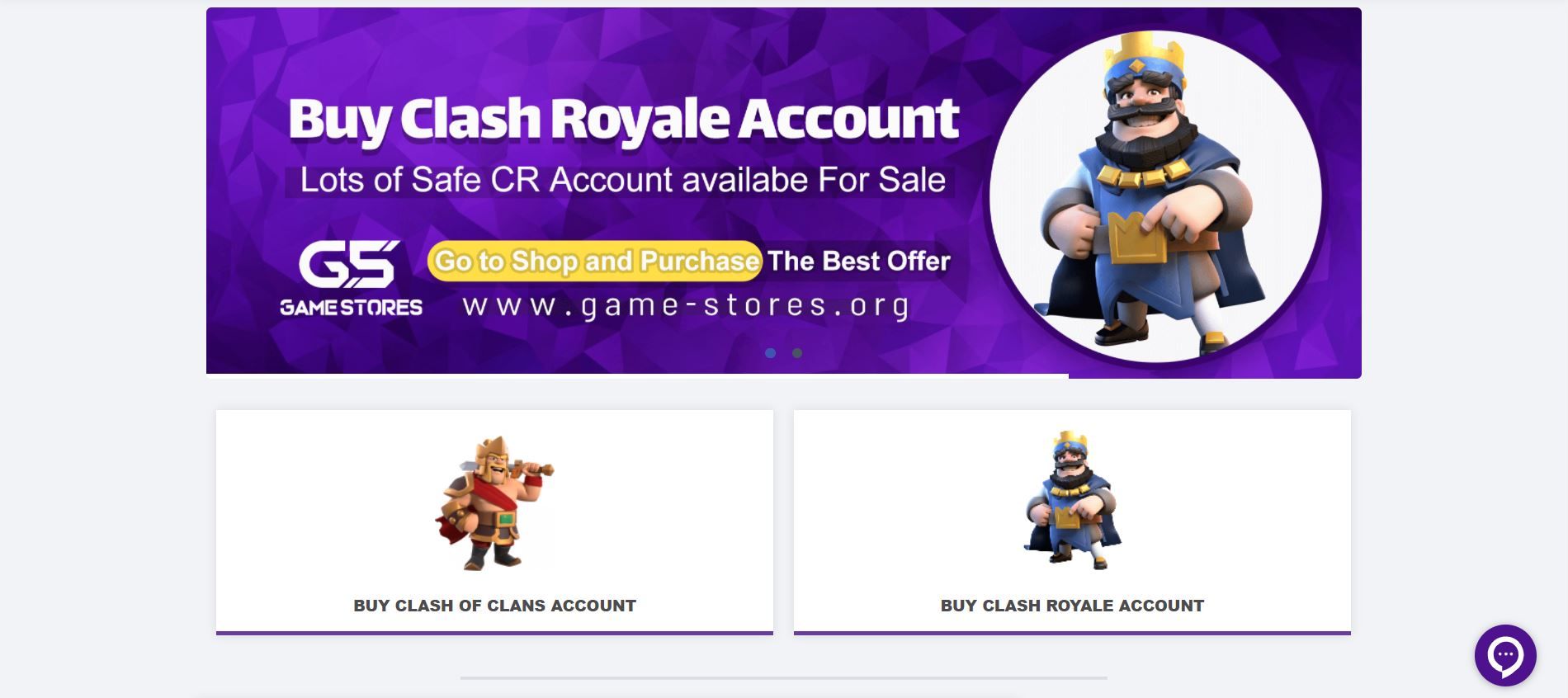Click the Buy Clash Royale Account headline
Image resolution: width=1568 pixels, height=698 pixels.
click(x=624, y=120)
